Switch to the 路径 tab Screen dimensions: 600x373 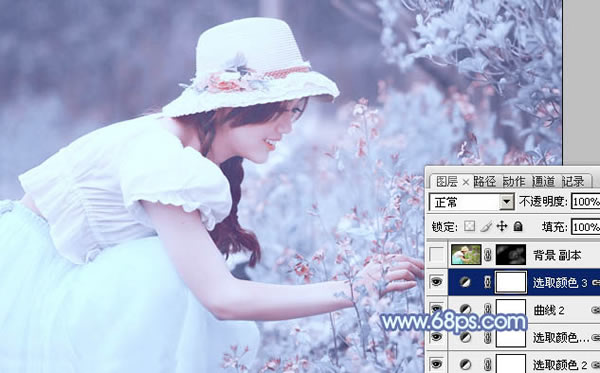click(484, 182)
